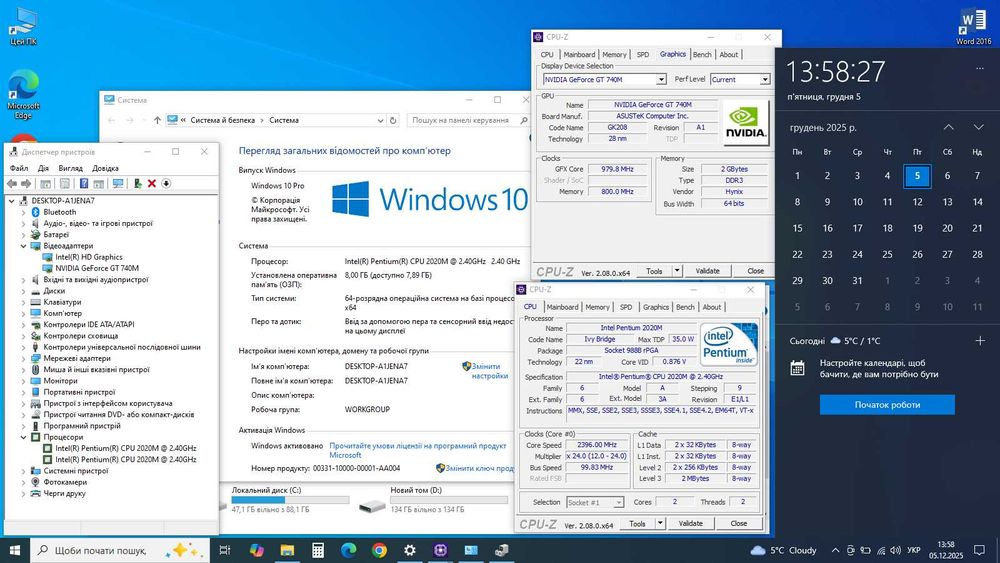Switch to Bench tab in lower CPU-Z

point(685,307)
